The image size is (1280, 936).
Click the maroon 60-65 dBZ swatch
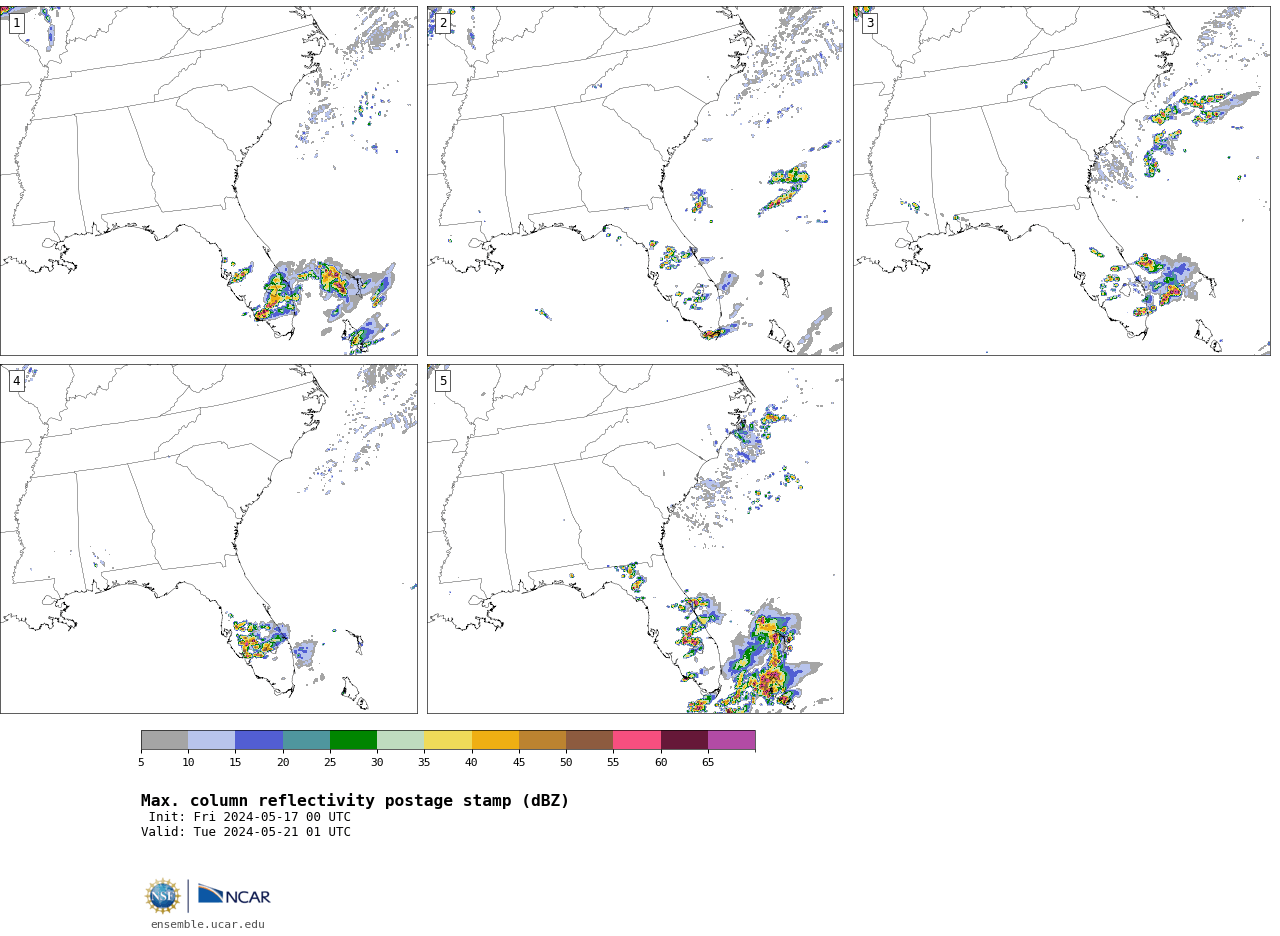point(684,740)
